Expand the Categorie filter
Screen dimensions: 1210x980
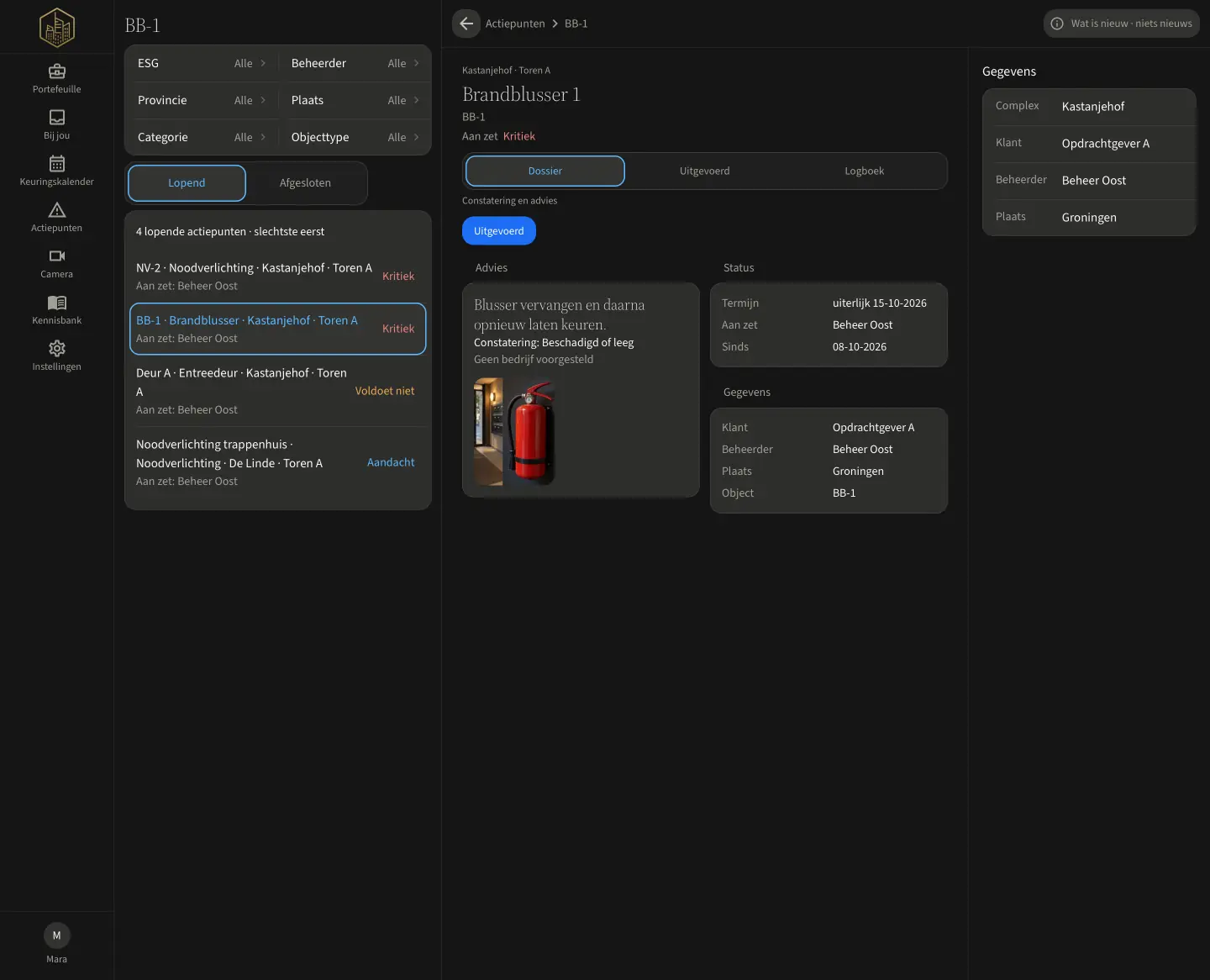(x=202, y=137)
